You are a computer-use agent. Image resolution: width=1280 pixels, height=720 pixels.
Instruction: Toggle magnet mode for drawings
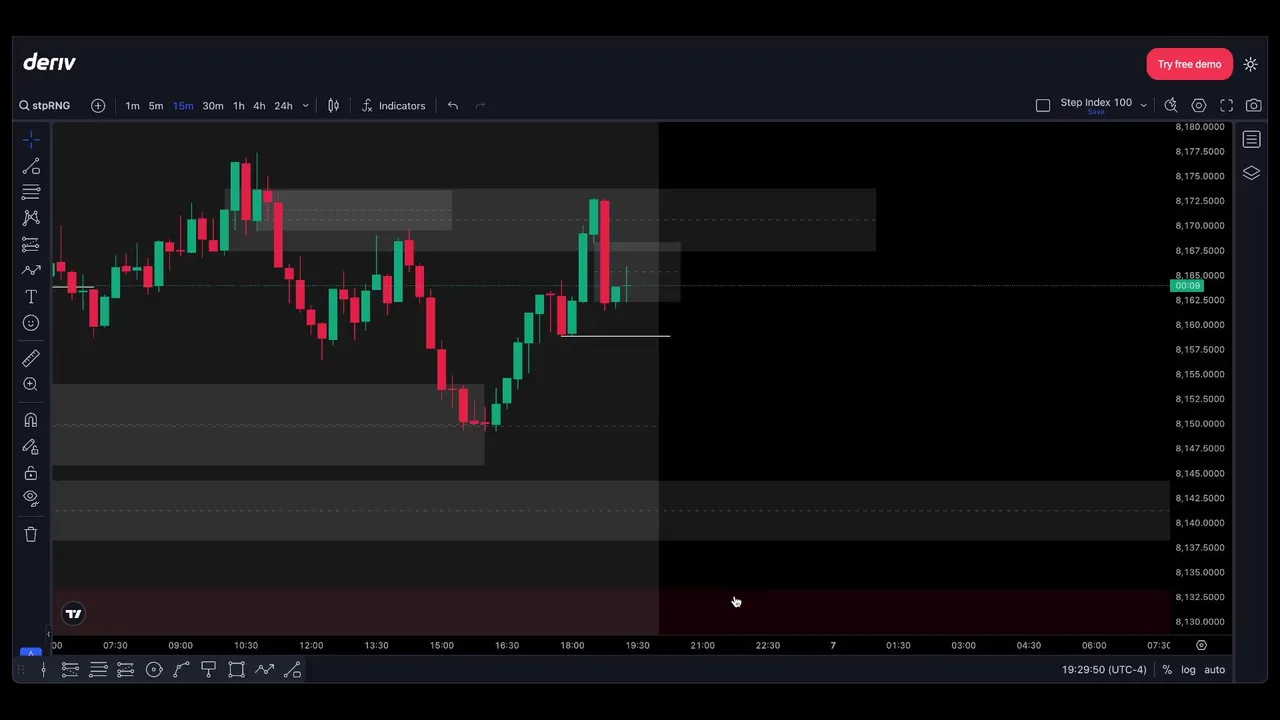point(31,420)
